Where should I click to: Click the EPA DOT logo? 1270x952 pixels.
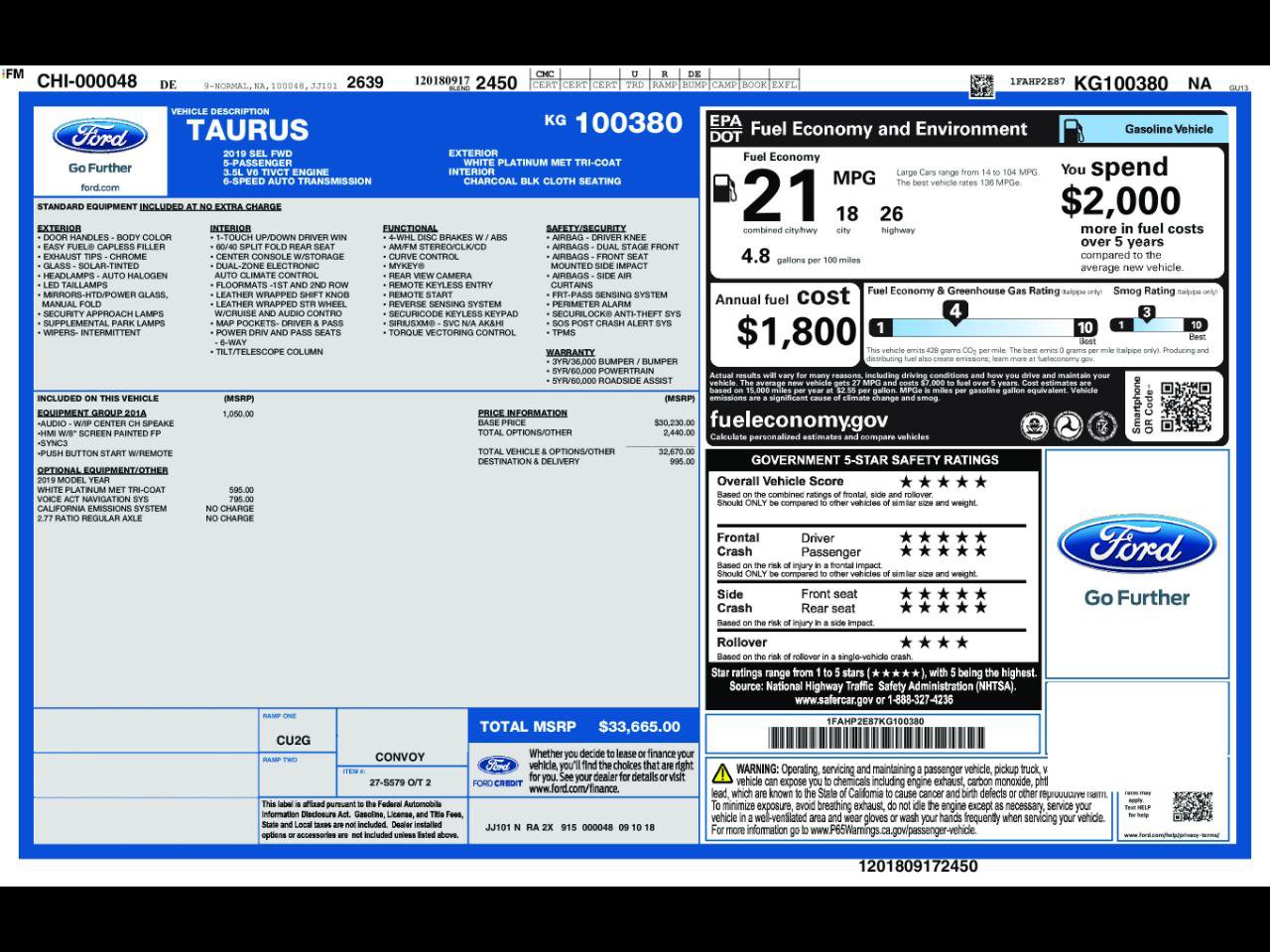[725, 129]
